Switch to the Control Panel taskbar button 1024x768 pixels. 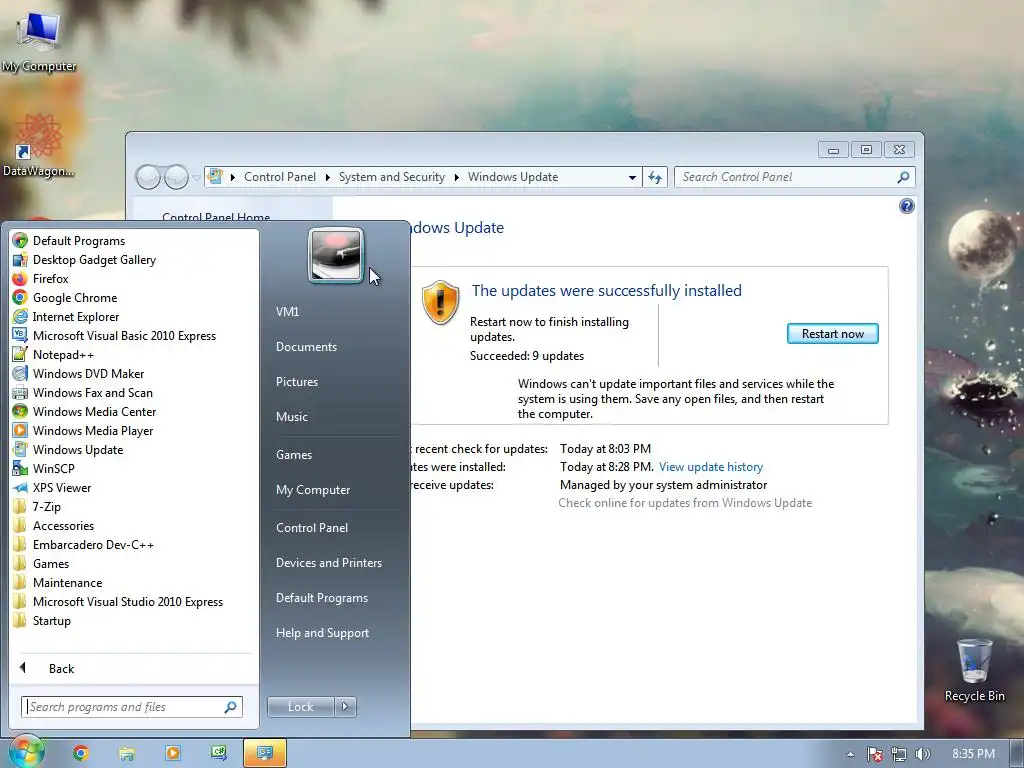[x=264, y=753]
